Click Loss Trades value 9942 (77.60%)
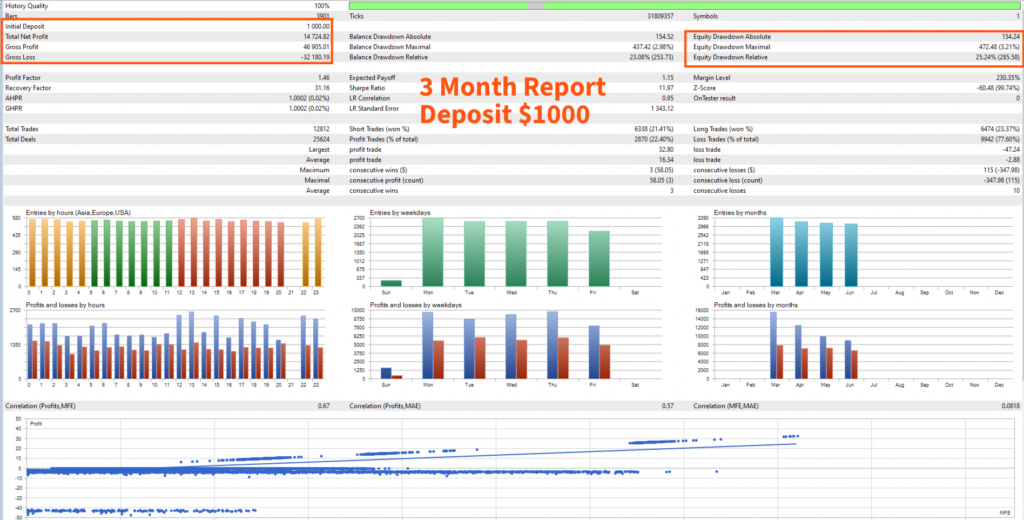Viewport: 1024px width, 520px height. [x=999, y=140]
